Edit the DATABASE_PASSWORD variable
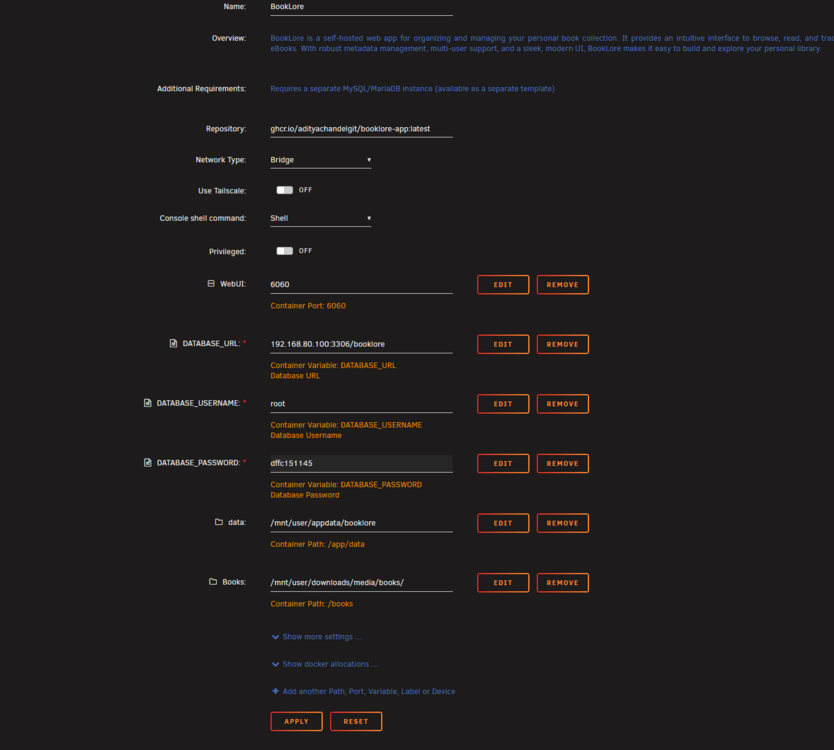The image size is (834, 750). pyautogui.click(x=503, y=463)
